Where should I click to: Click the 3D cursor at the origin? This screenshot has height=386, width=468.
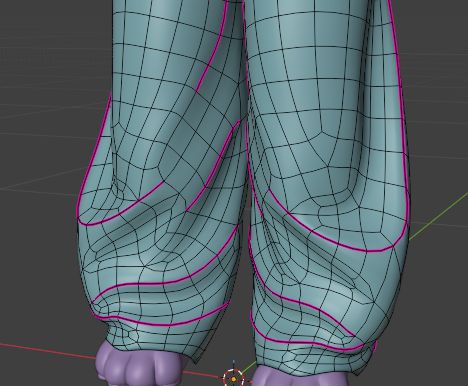pyautogui.click(x=234, y=378)
